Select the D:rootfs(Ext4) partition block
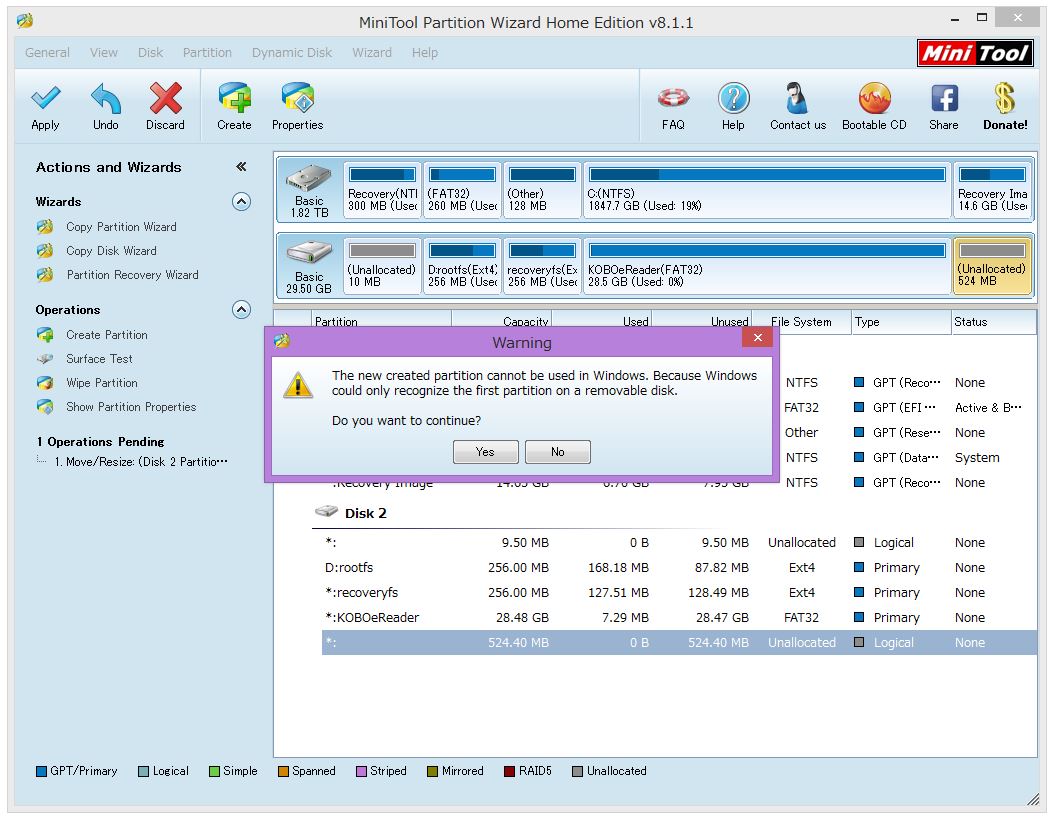The width and height of the screenshot is (1054, 821). (x=462, y=266)
